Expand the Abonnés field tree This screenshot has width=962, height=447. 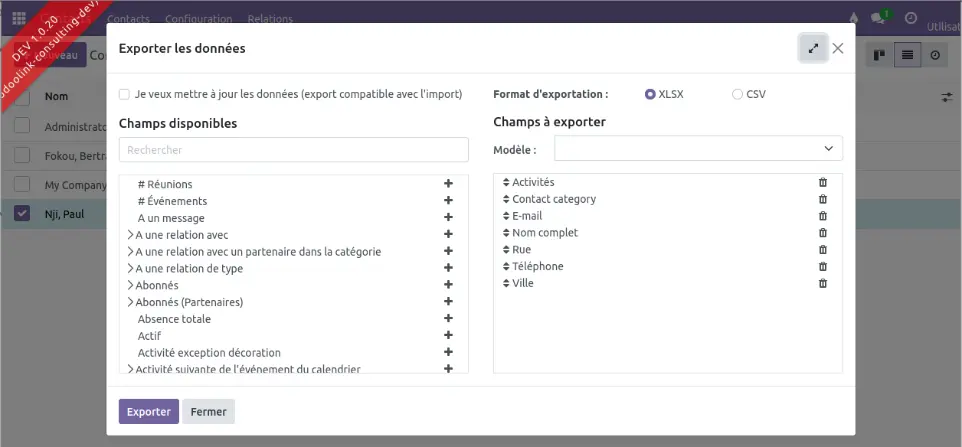tap(131, 285)
